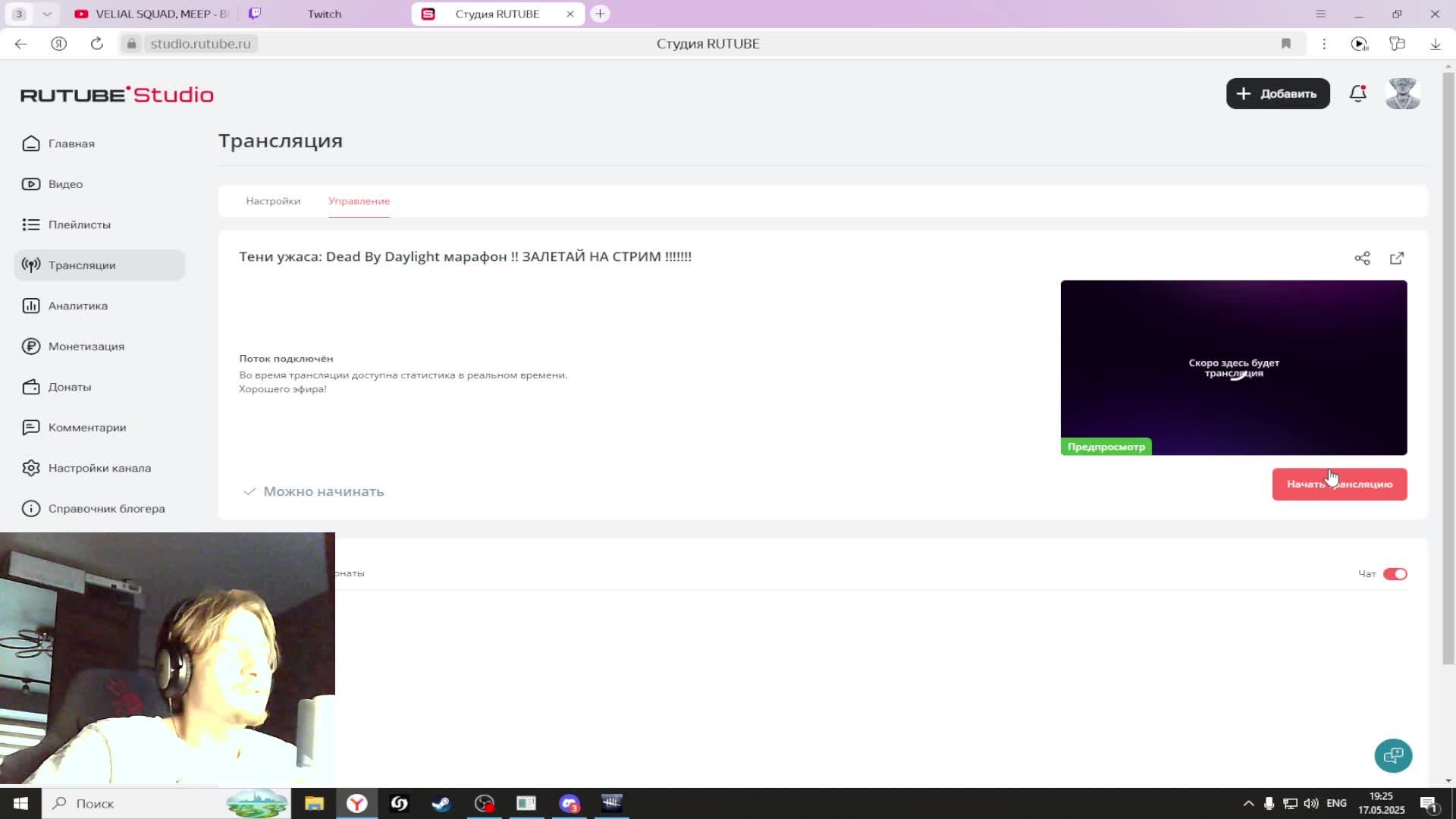Click the broadcast preview thumbnail

[1234, 368]
